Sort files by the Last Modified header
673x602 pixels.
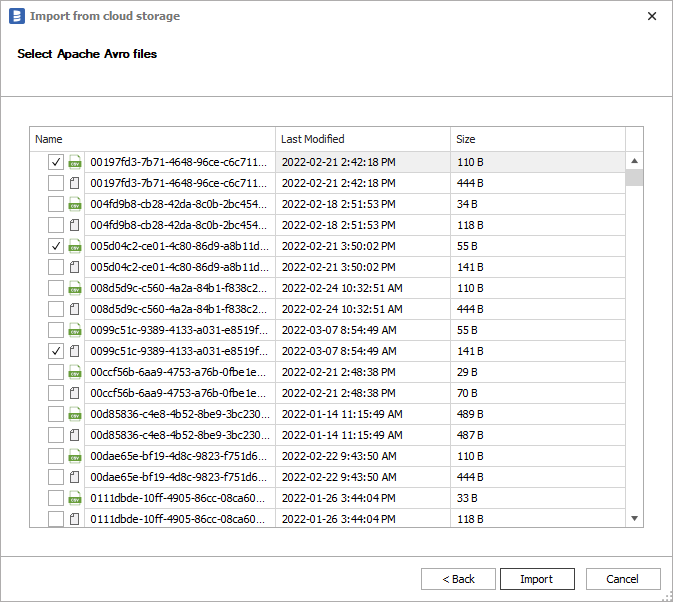tap(362, 139)
